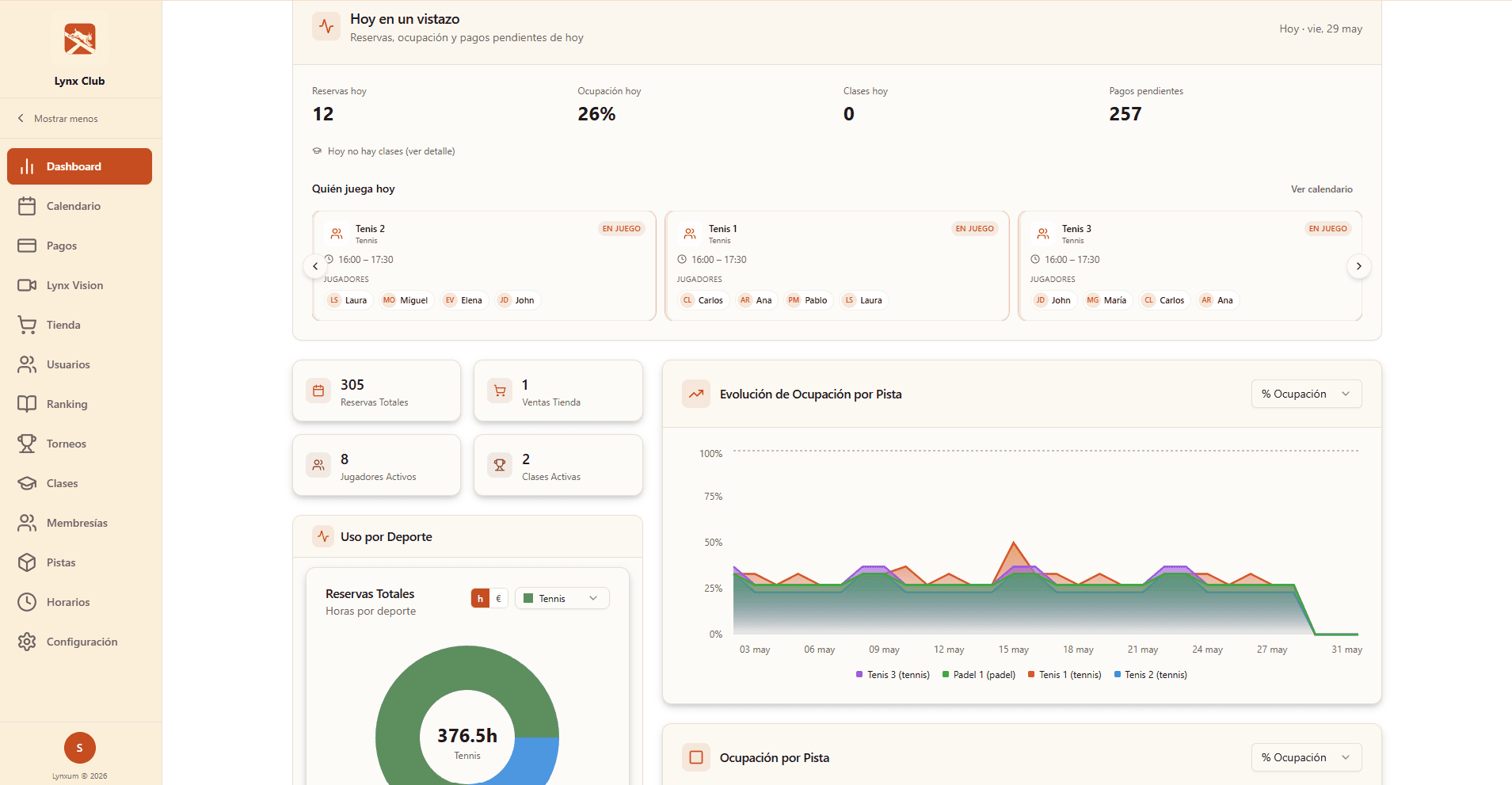Switch Reservas Totales chart to hours (h)

tap(480, 598)
